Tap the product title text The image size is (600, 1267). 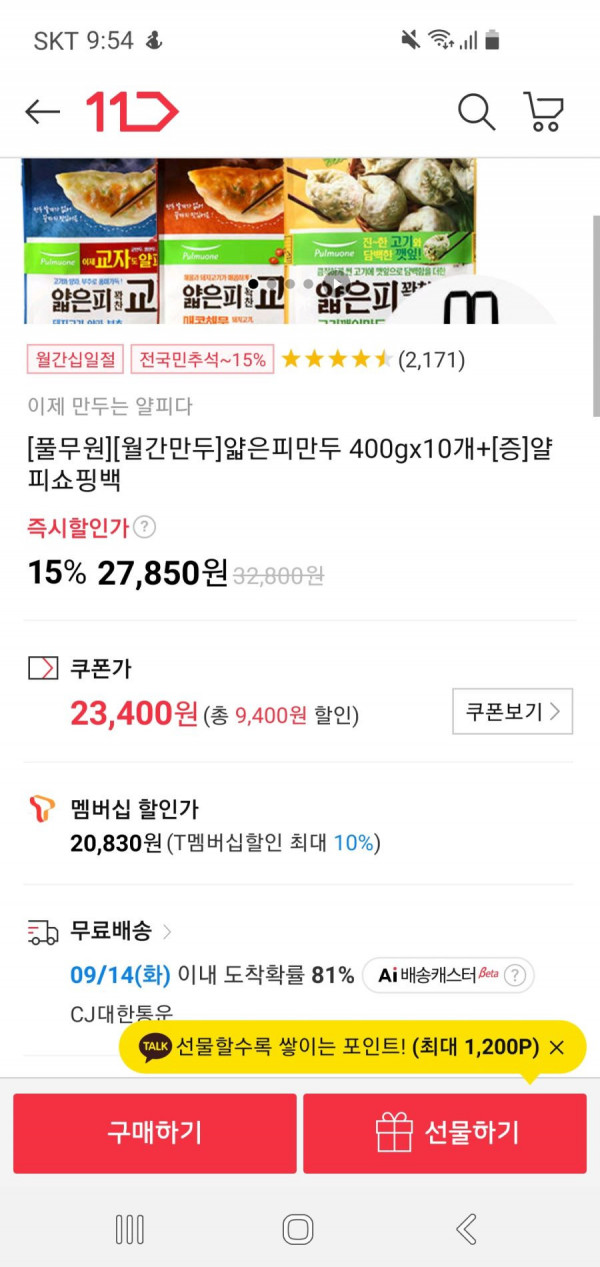click(290, 464)
